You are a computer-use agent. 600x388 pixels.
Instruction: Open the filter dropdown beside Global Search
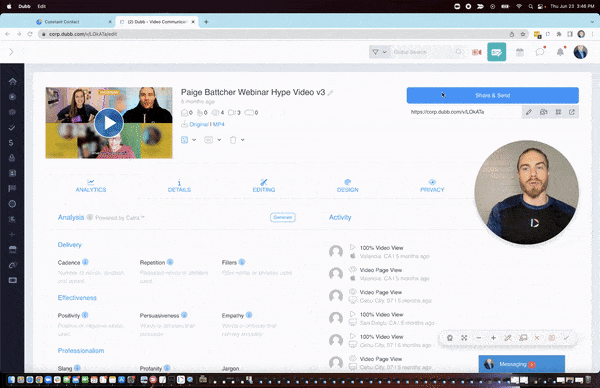pyautogui.click(x=380, y=52)
